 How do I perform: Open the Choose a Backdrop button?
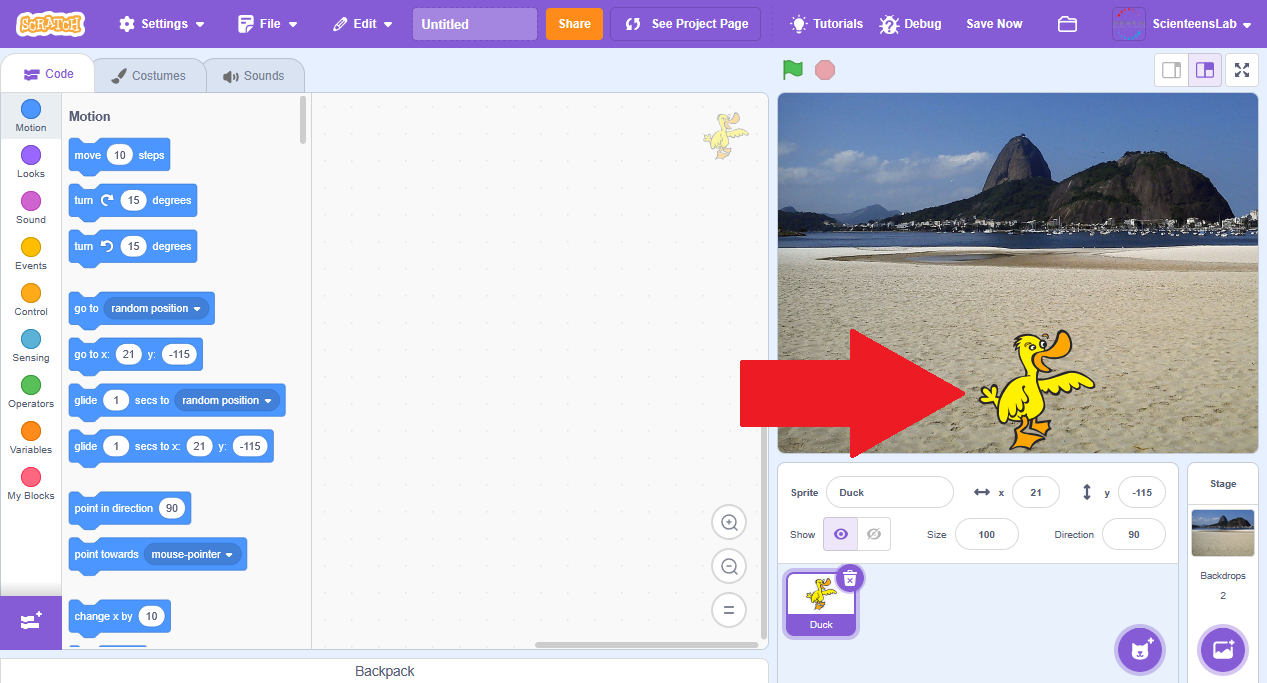(1223, 650)
